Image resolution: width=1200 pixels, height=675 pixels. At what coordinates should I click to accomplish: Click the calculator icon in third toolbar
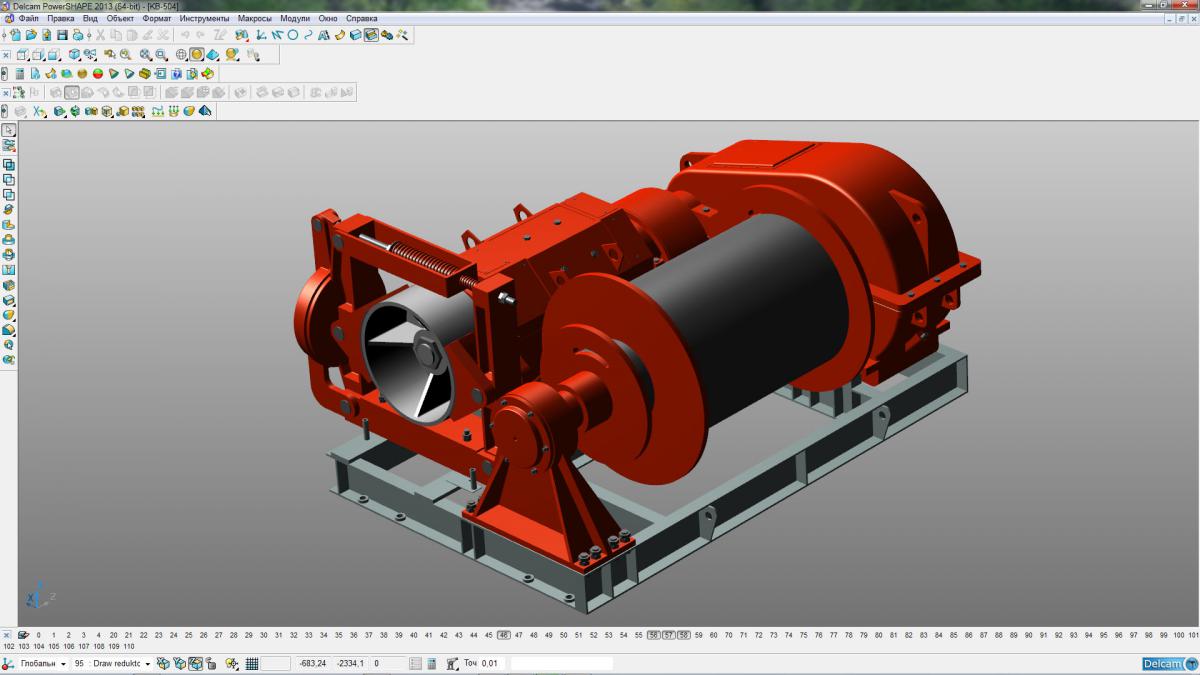click(20, 73)
